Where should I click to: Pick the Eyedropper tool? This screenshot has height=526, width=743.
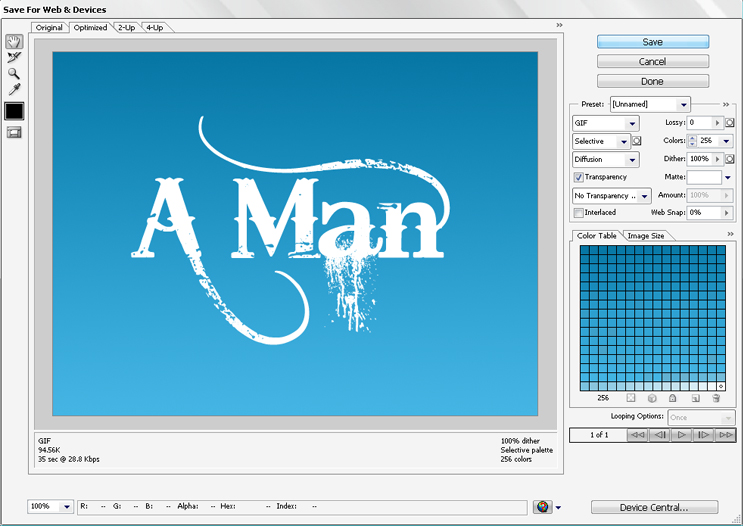(x=14, y=89)
